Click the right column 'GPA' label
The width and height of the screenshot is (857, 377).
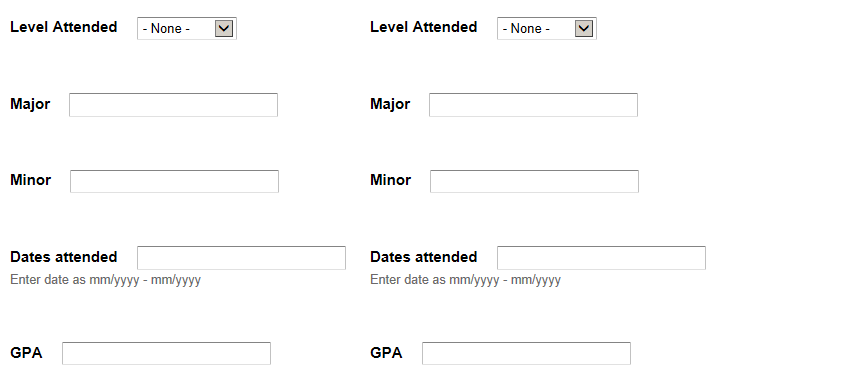pyautogui.click(x=386, y=353)
